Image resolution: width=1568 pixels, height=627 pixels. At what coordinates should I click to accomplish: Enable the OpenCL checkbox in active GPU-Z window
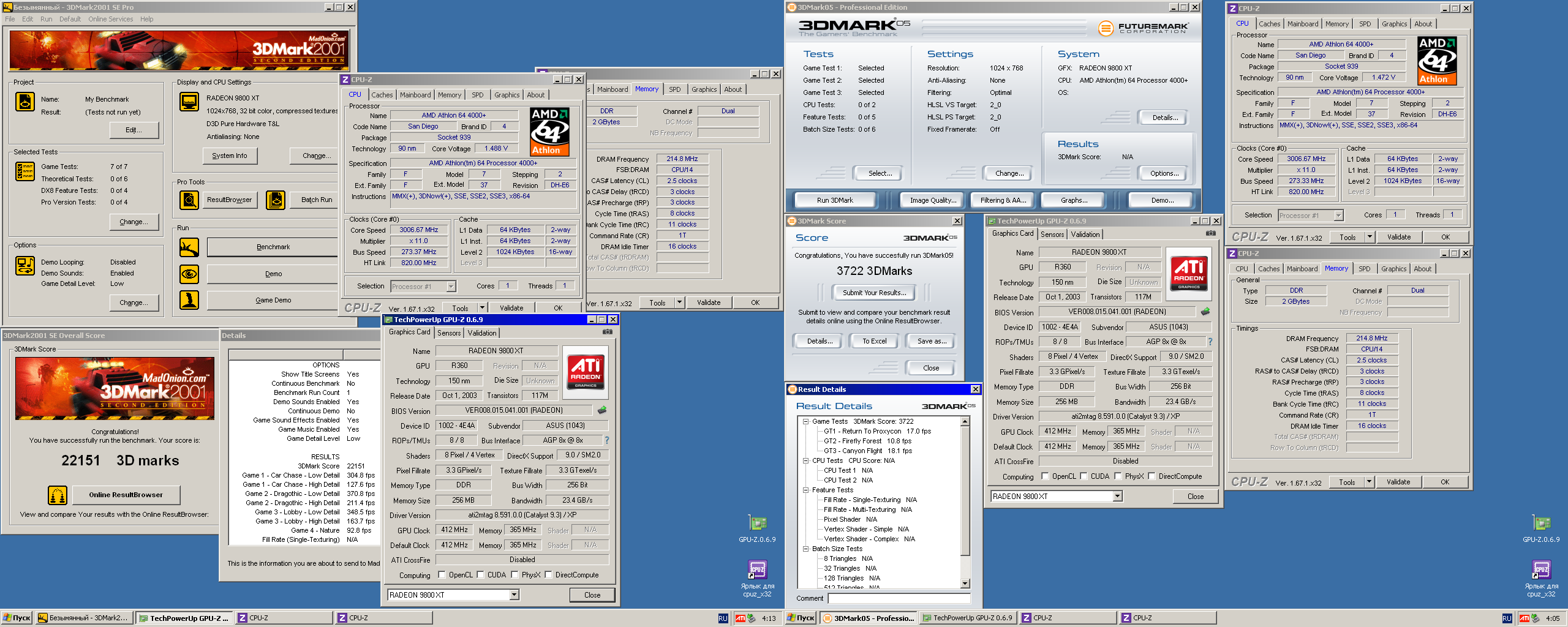(x=442, y=575)
